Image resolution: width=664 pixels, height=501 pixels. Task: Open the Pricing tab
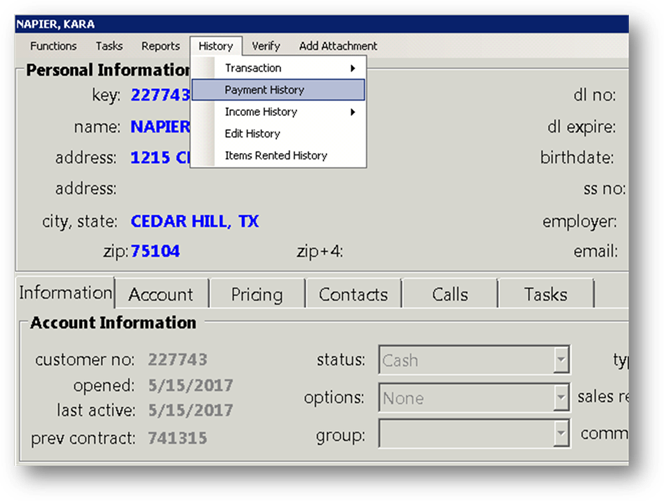[x=256, y=295]
